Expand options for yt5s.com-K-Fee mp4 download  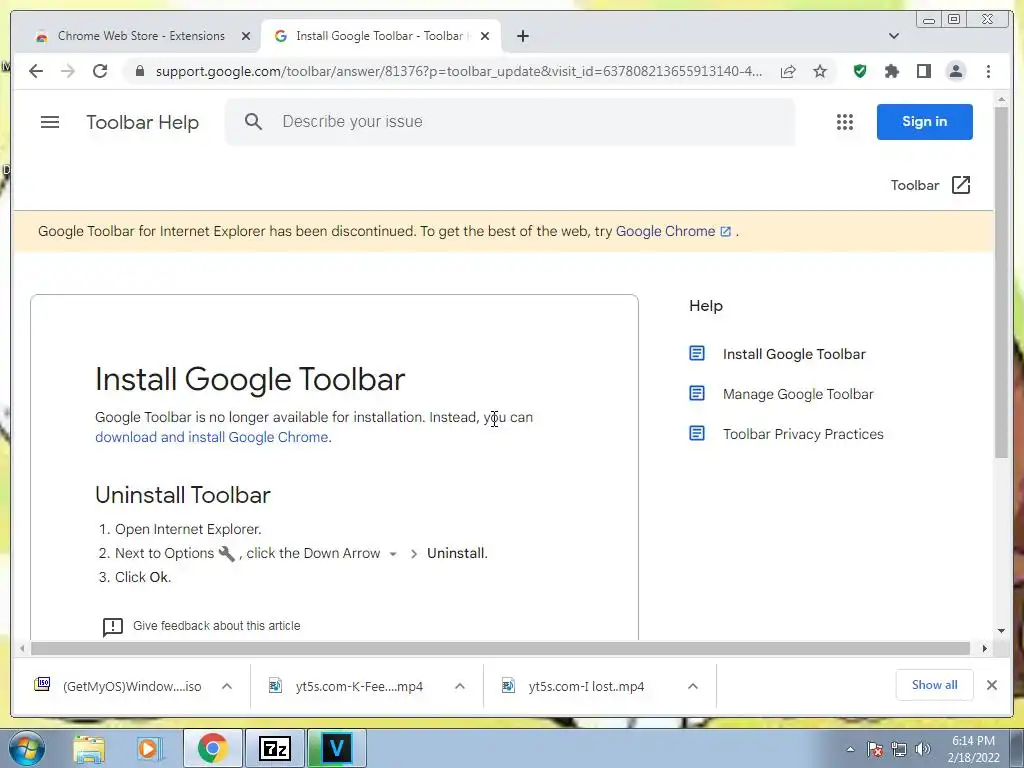pyautogui.click(x=460, y=686)
